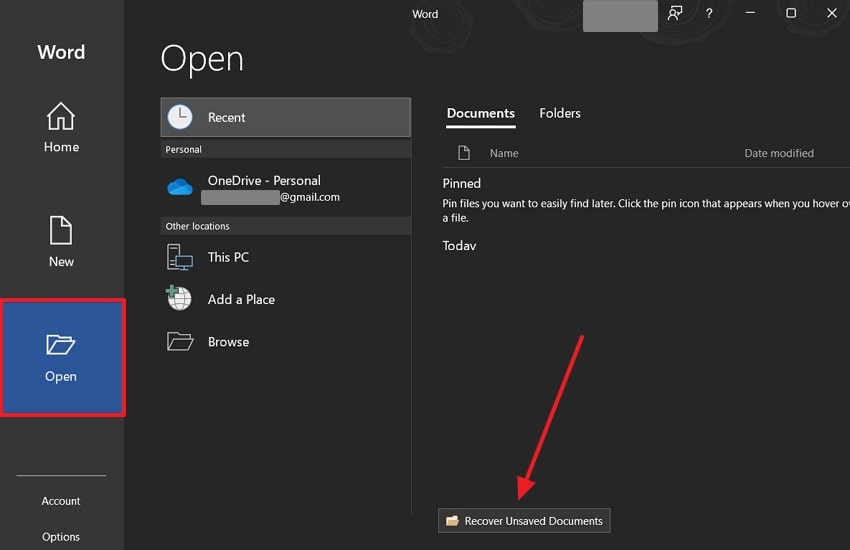This screenshot has height=550, width=850.
Task: Click the file type icon column header
Action: click(x=464, y=153)
